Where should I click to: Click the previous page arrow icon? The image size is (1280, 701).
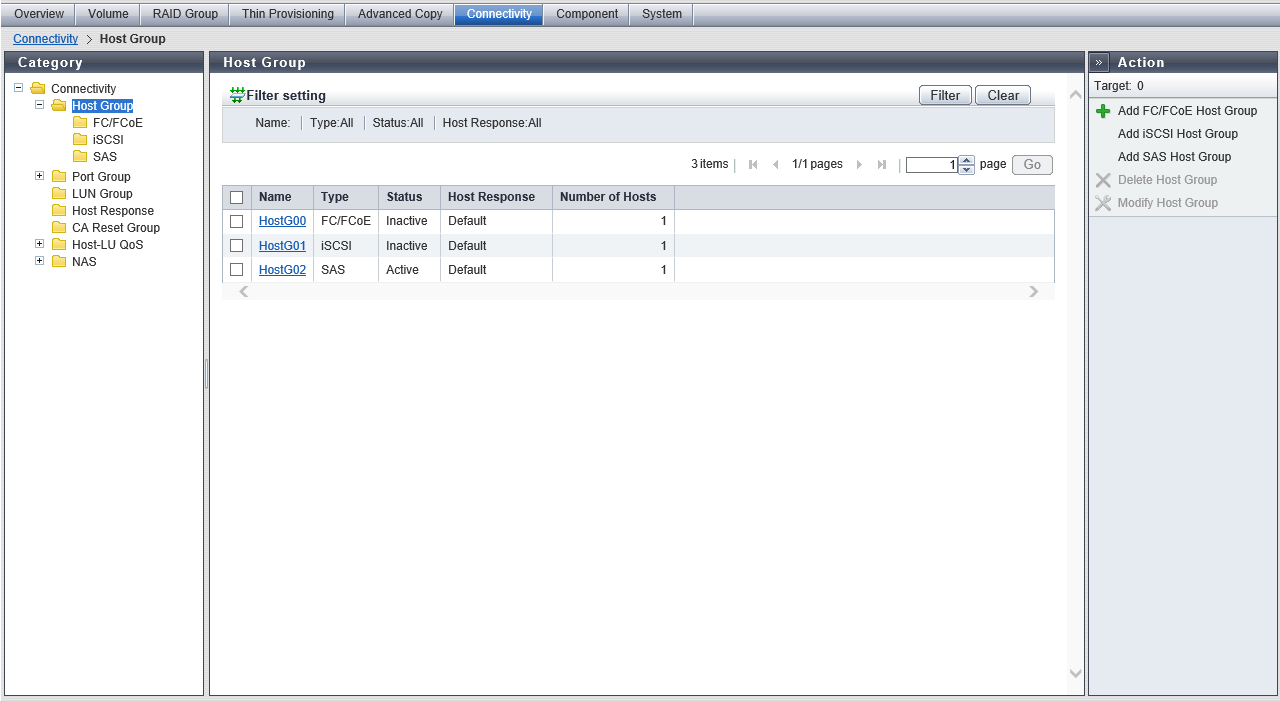click(775, 165)
